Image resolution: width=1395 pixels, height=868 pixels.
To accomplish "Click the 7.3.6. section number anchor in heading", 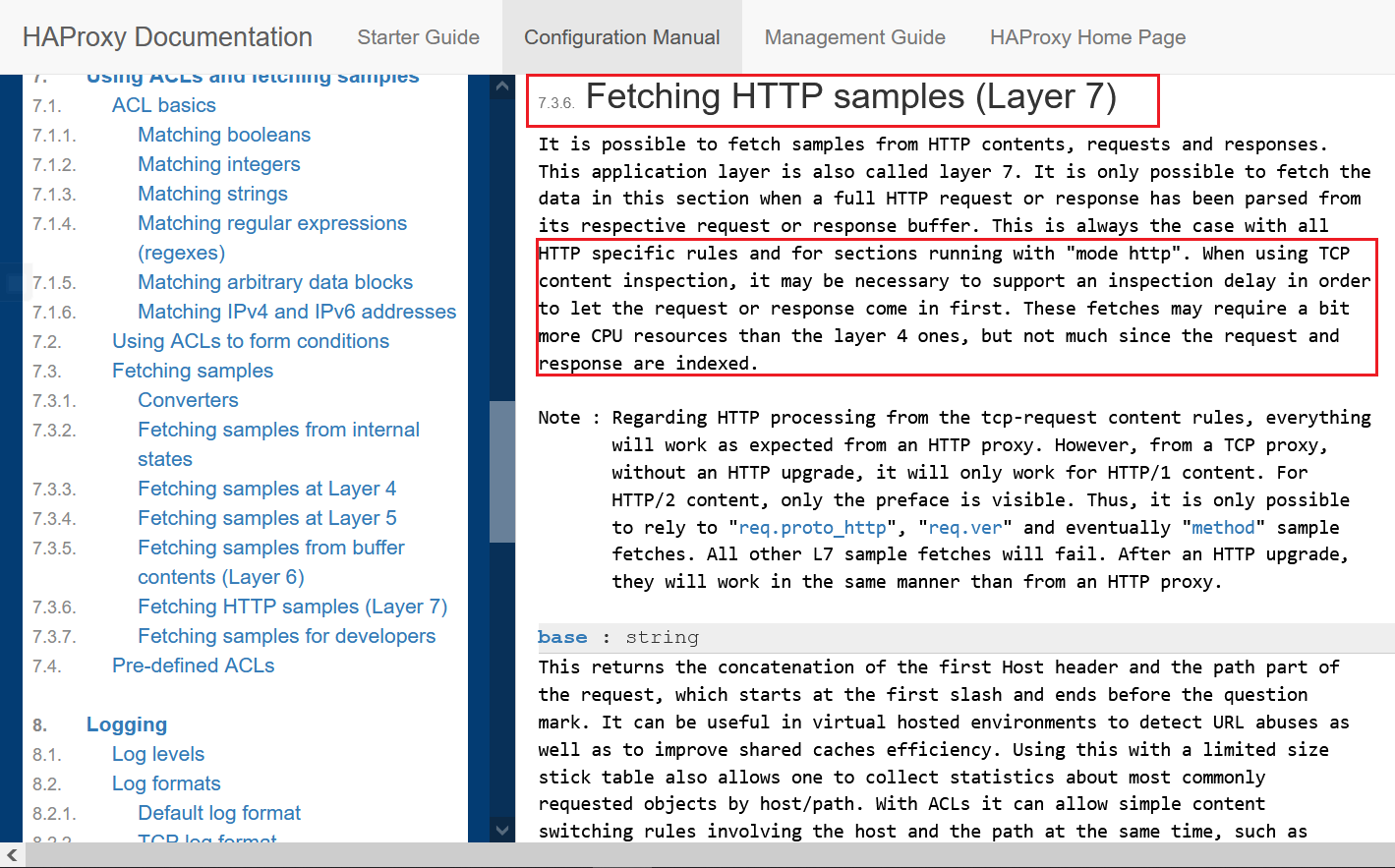I will click(x=555, y=102).
